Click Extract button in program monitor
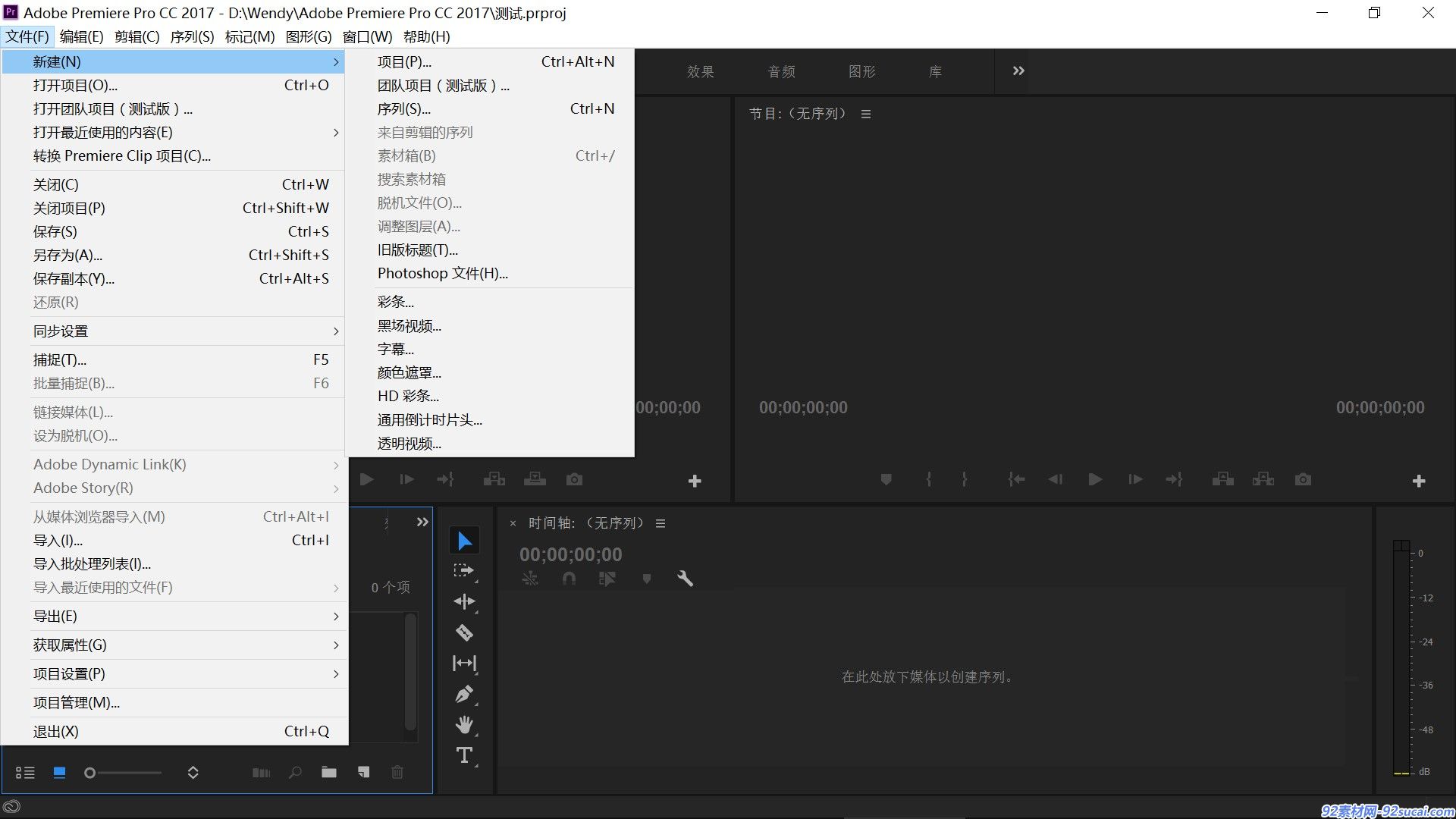The height and width of the screenshot is (819, 1456). (1263, 479)
